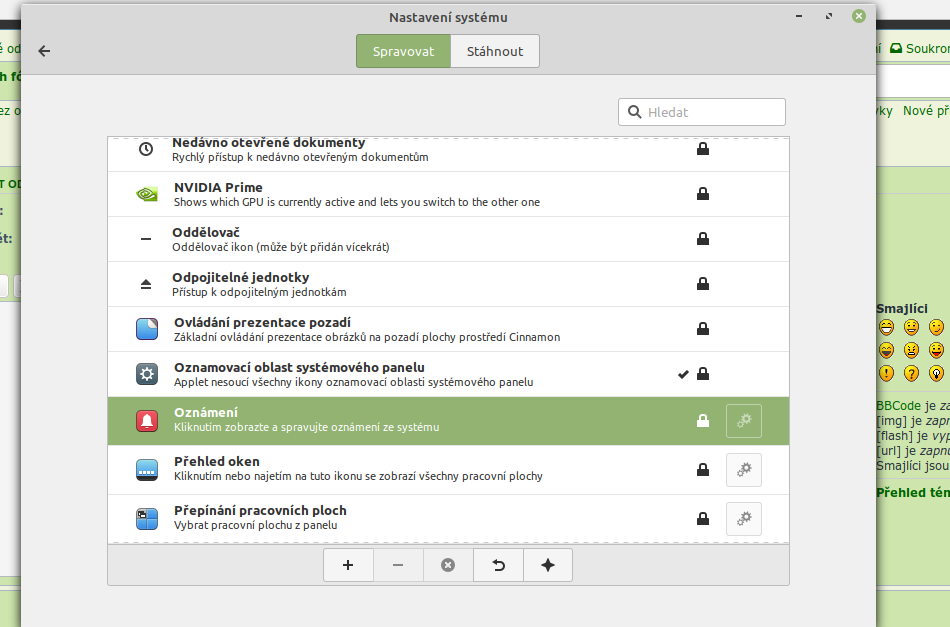The height and width of the screenshot is (627, 950).
Task: Click the restore defaults undo arrow button
Action: tap(498, 565)
